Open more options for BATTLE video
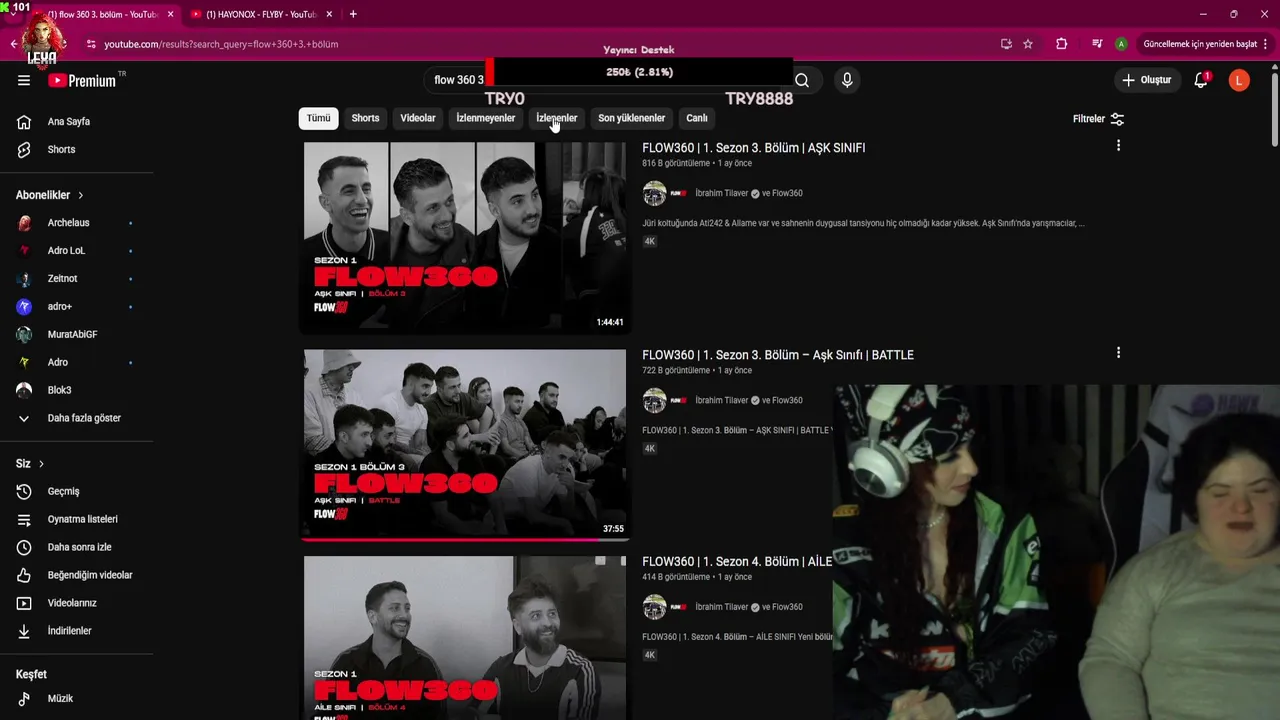This screenshot has height=720, width=1280. tap(1118, 353)
